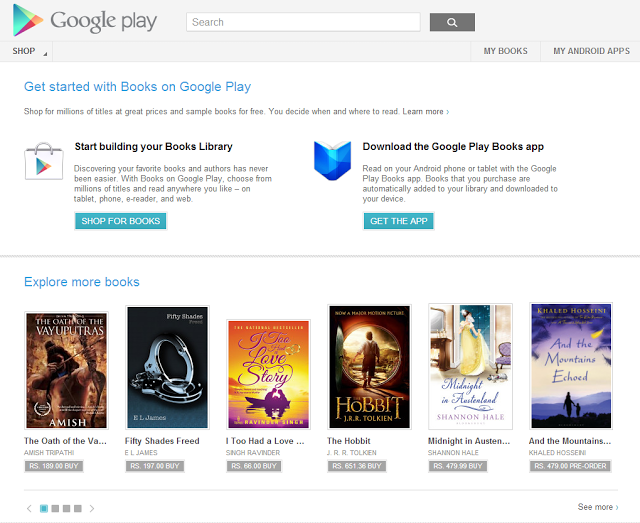Go to previous carousel page arrow
This screenshot has width=640, height=523.
pyautogui.click(x=29, y=508)
